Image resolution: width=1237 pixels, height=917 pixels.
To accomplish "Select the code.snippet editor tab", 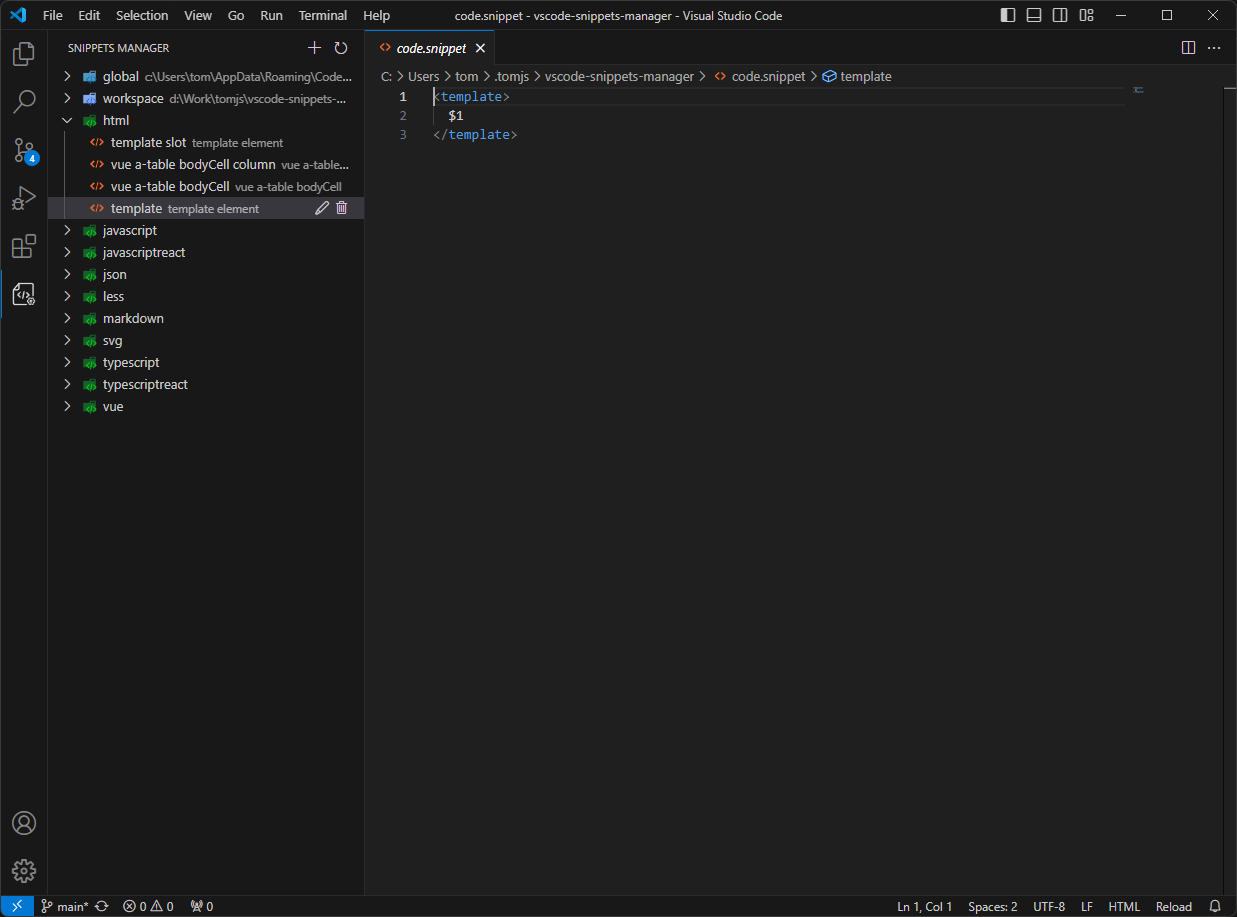I will [x=430, y=48].
